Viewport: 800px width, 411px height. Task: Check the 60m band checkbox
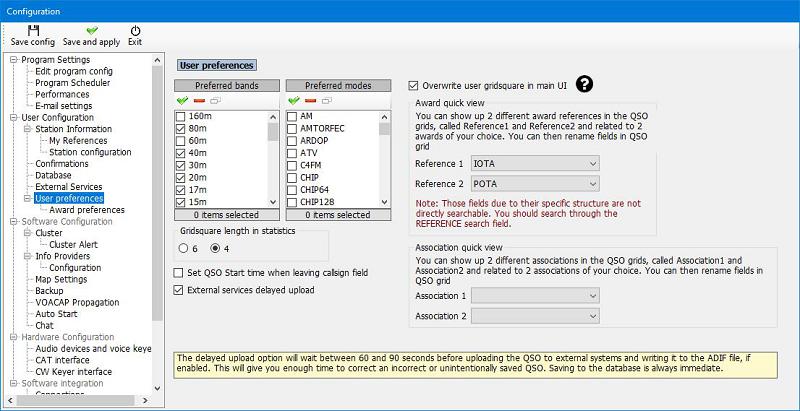pyautogui.click(x=180, y=141)
